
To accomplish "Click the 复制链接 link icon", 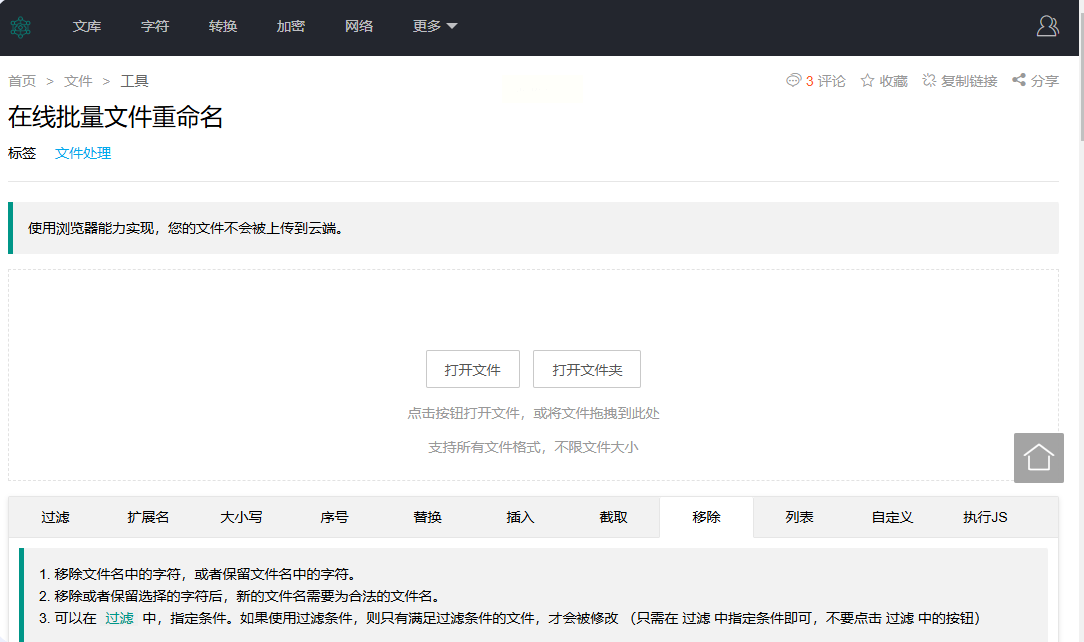I will coord(929,81).
